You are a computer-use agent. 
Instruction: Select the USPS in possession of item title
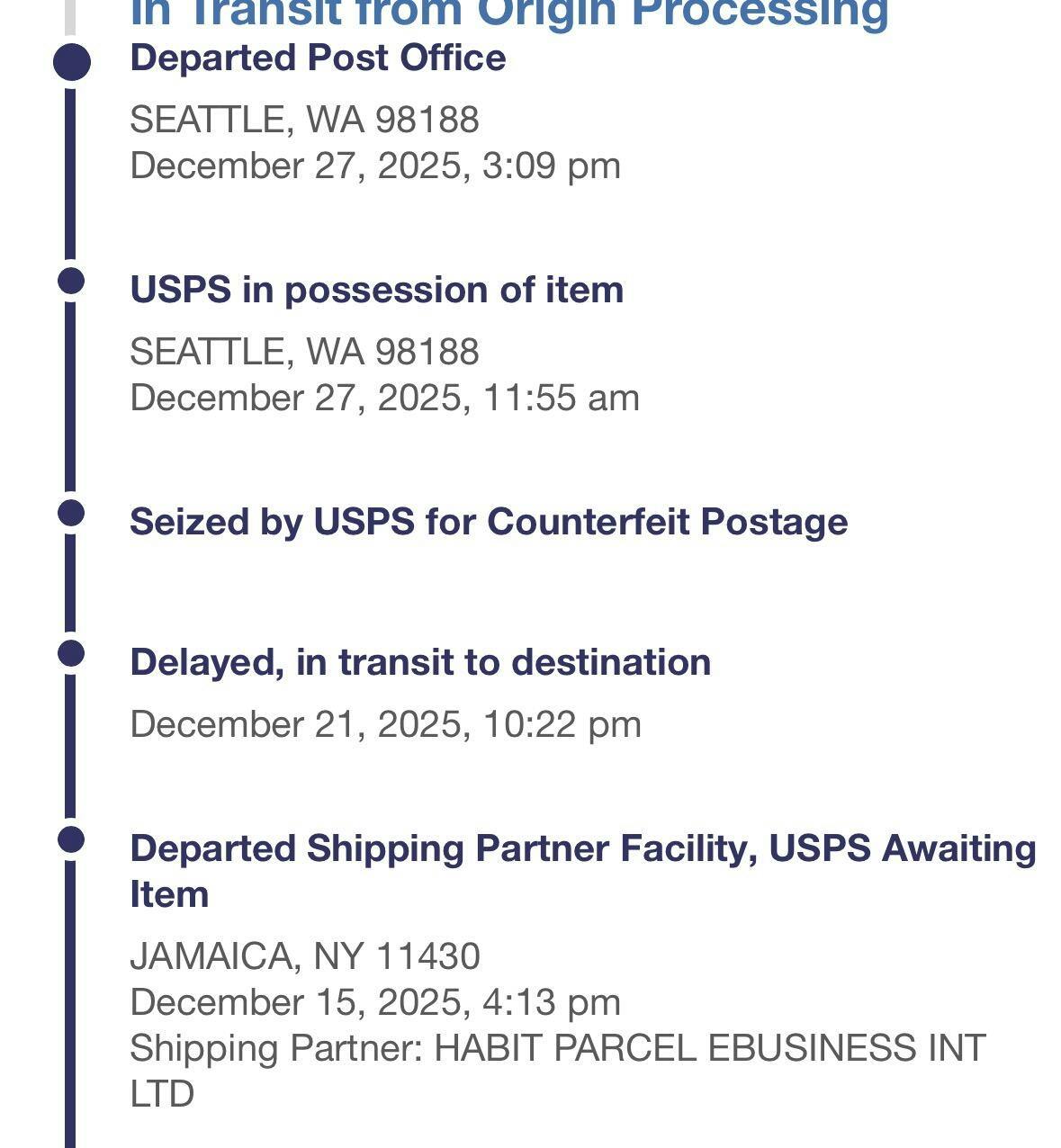click(376, 290)
